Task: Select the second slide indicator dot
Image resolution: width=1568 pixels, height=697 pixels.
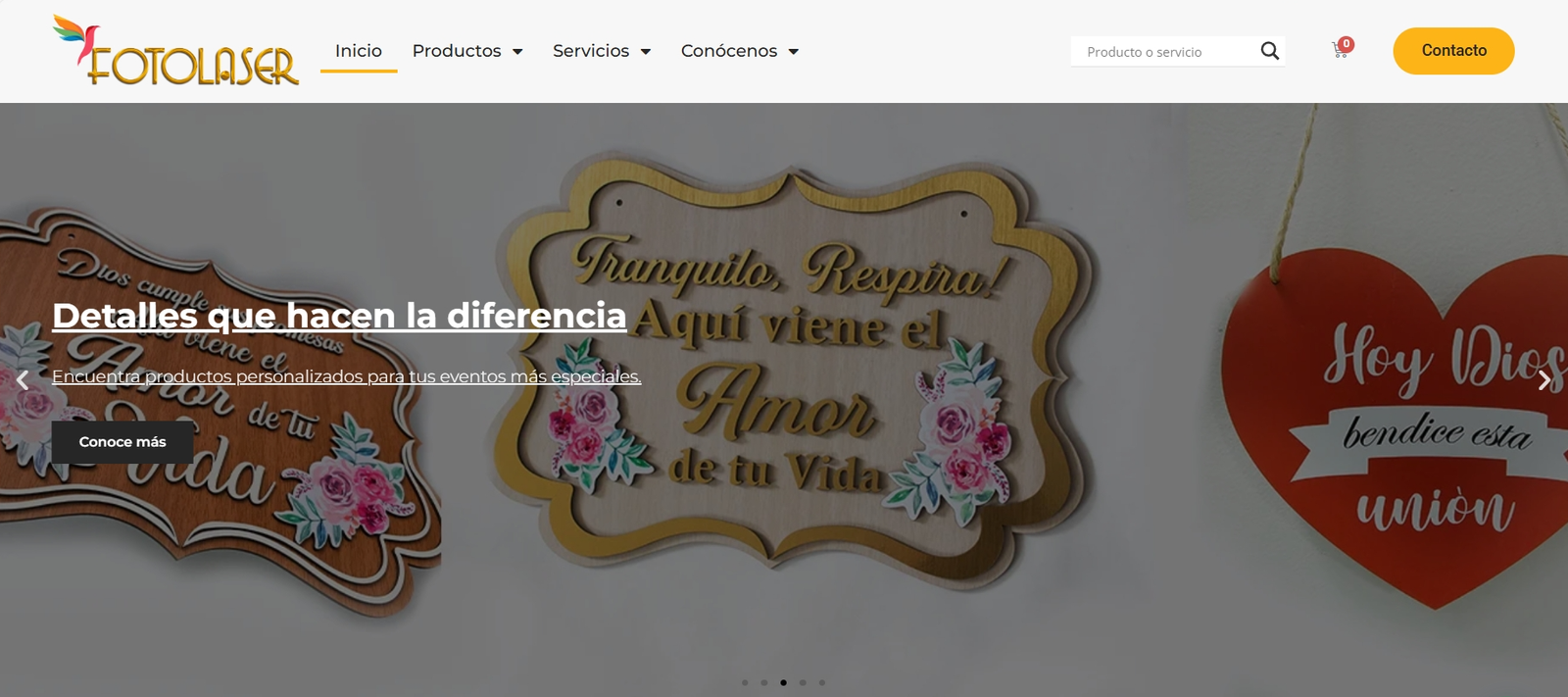Action: coord(764,682)
